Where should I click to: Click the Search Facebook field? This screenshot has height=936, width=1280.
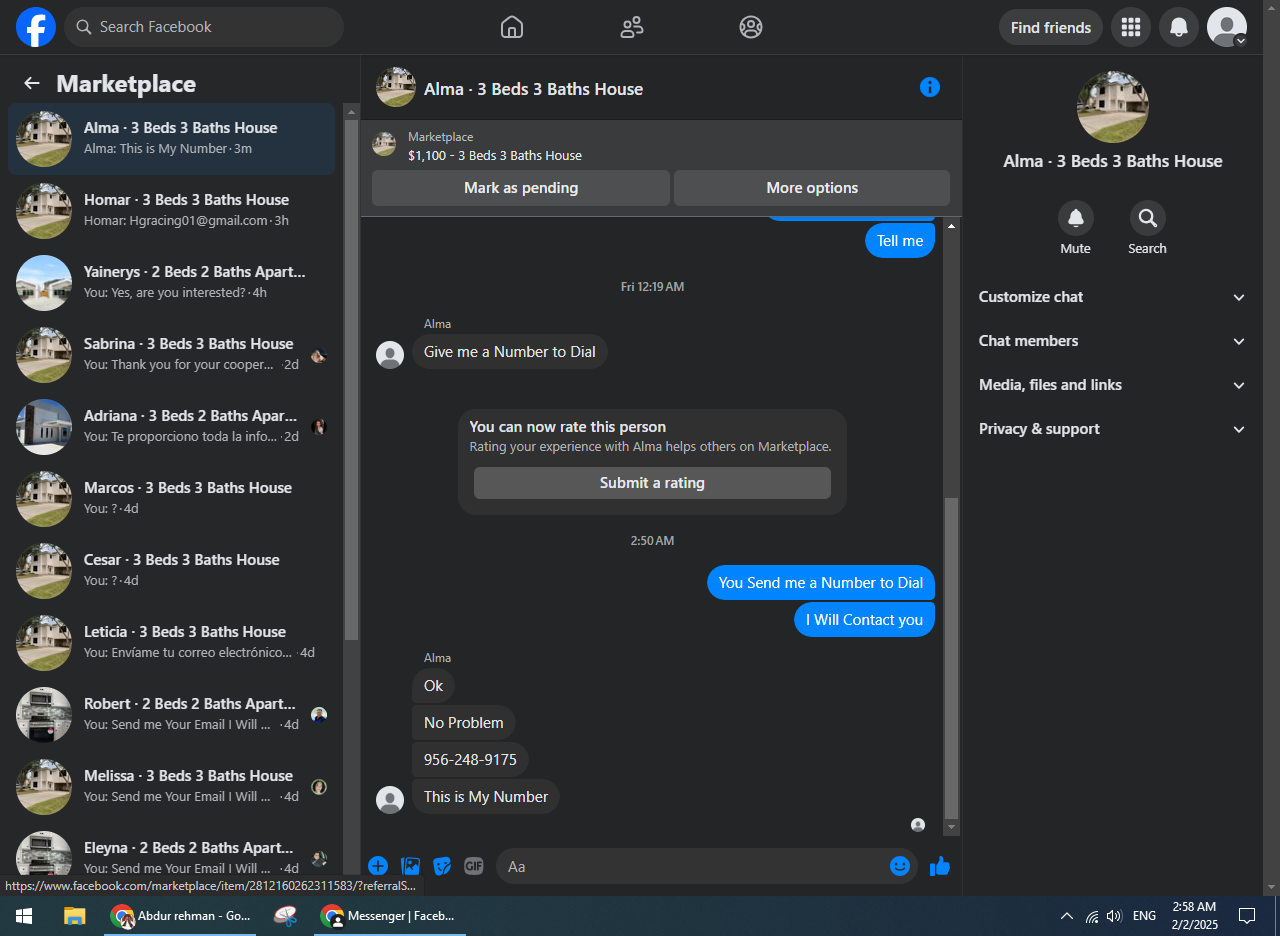[x=204, y=27]
